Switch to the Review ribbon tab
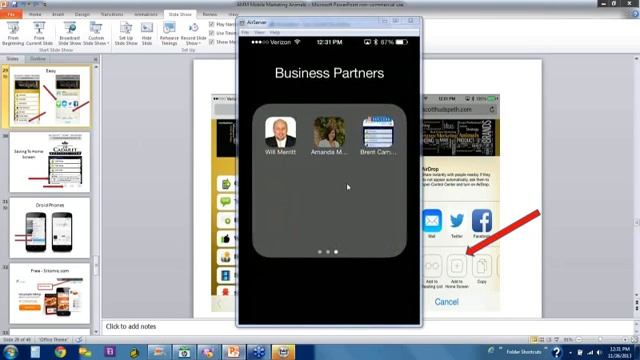The image size is (640, 360). pos(210,14)
